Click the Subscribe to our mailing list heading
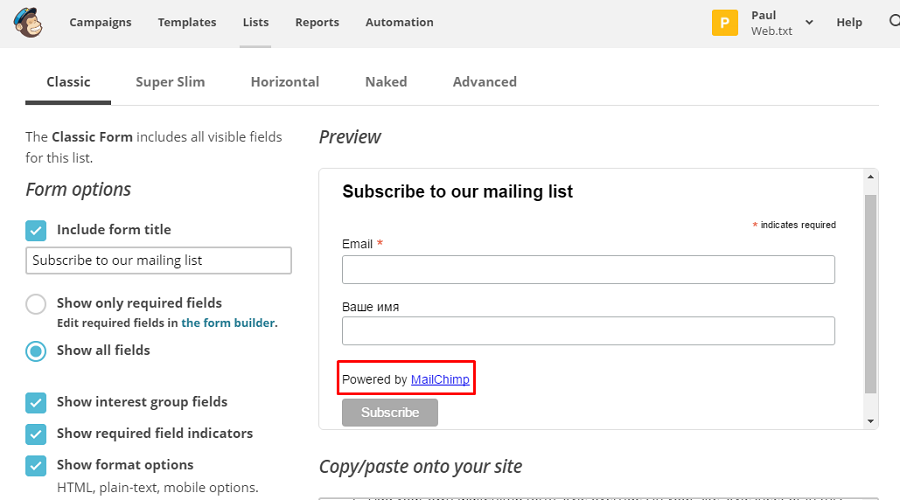The image size is (900, 500). pos(457,192)
